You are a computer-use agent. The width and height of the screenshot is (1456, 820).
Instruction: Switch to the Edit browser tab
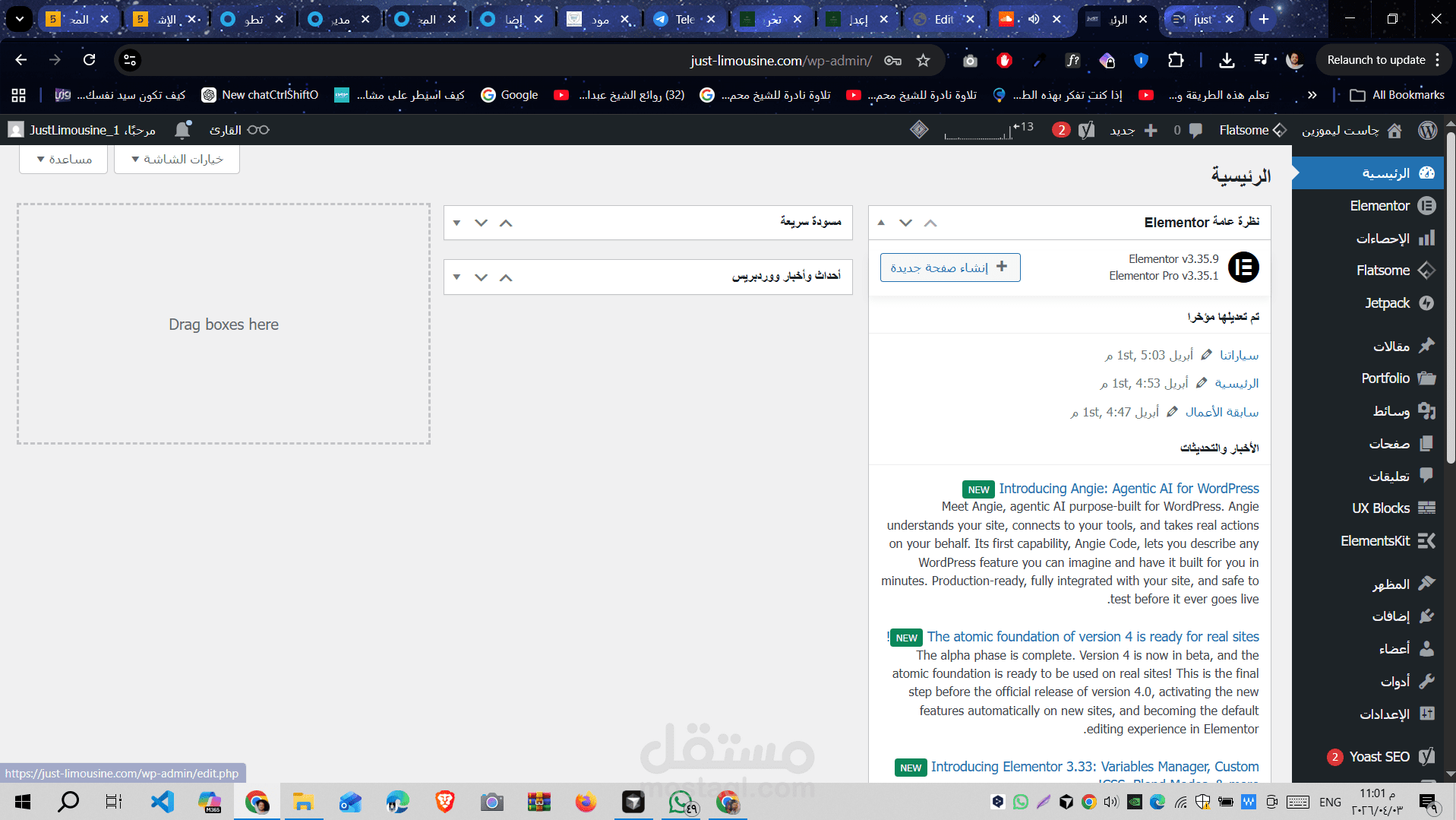pos(944,19)
